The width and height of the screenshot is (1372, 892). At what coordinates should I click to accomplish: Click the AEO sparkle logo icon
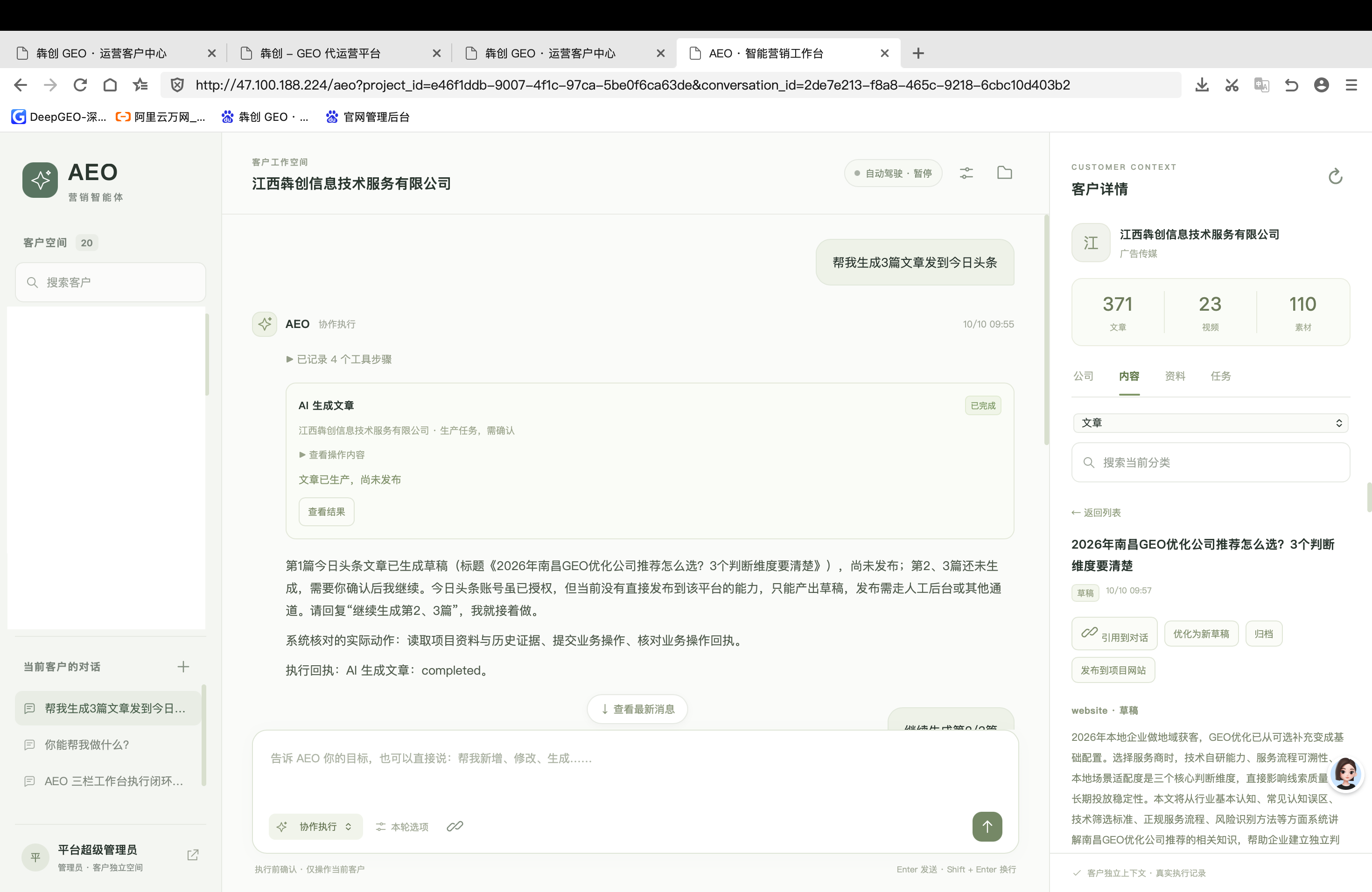[x=40, y=180]
